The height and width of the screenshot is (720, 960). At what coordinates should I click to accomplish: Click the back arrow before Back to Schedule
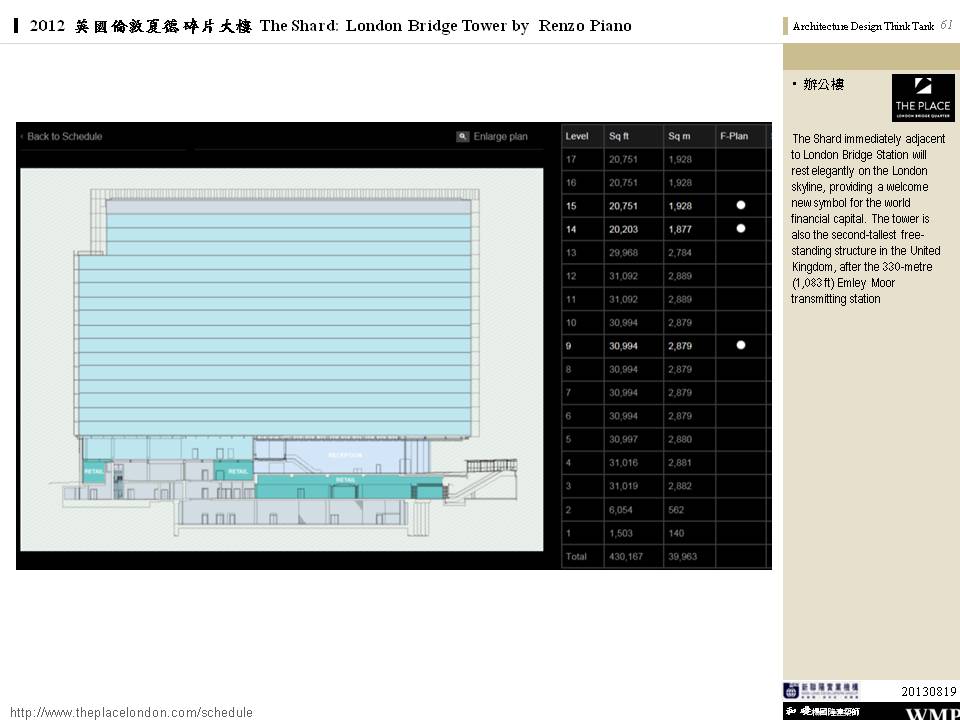[21, 137]
